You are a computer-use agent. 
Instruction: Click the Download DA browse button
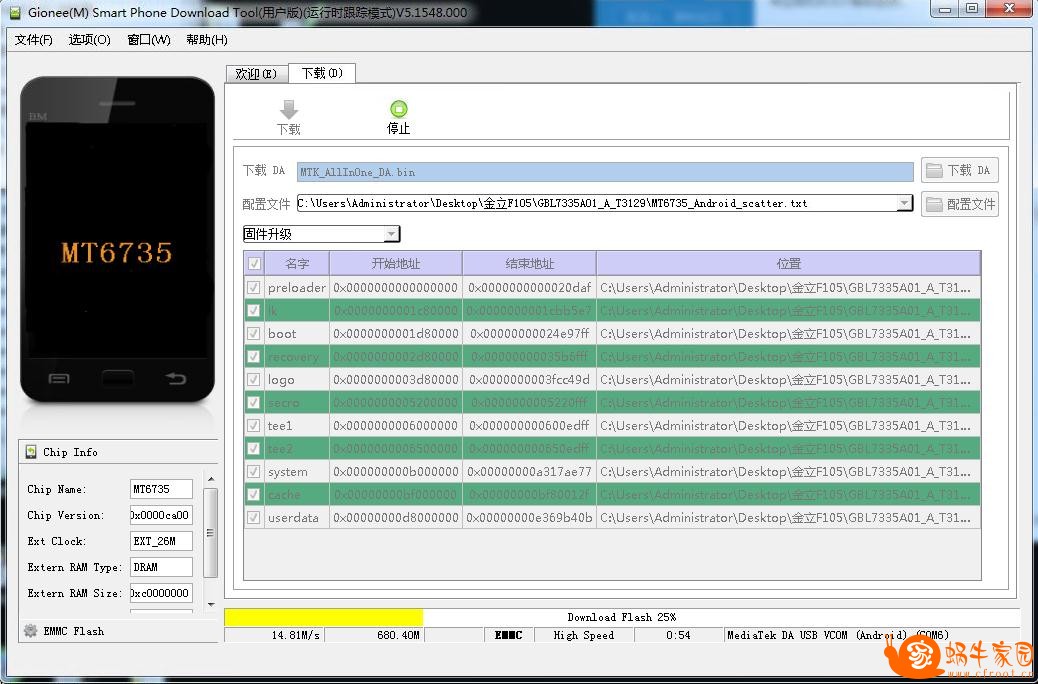[x=959, y=171]
